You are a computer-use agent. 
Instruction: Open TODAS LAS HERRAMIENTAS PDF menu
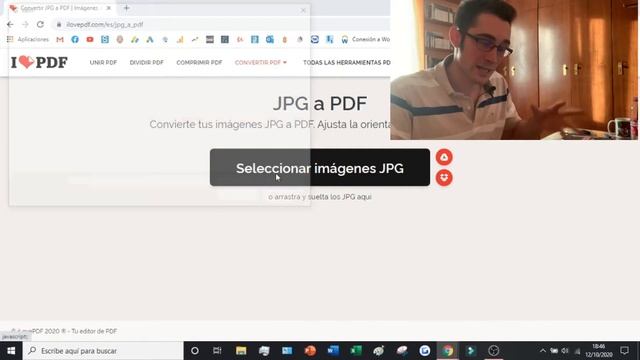347,62
